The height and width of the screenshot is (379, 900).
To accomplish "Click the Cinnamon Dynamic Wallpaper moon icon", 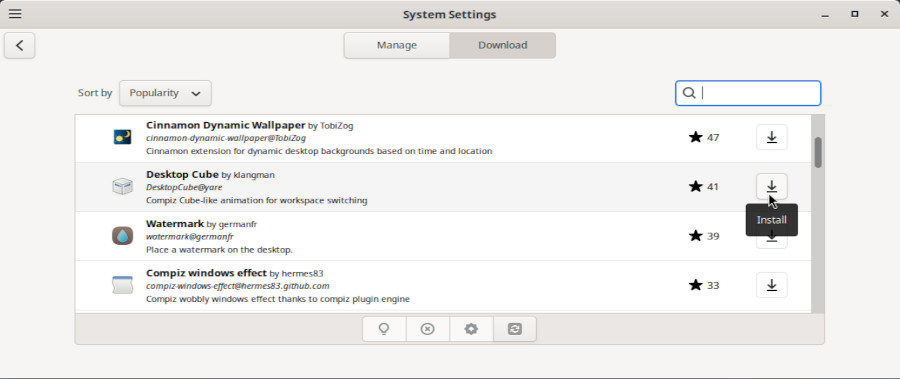I will (122, 137).
